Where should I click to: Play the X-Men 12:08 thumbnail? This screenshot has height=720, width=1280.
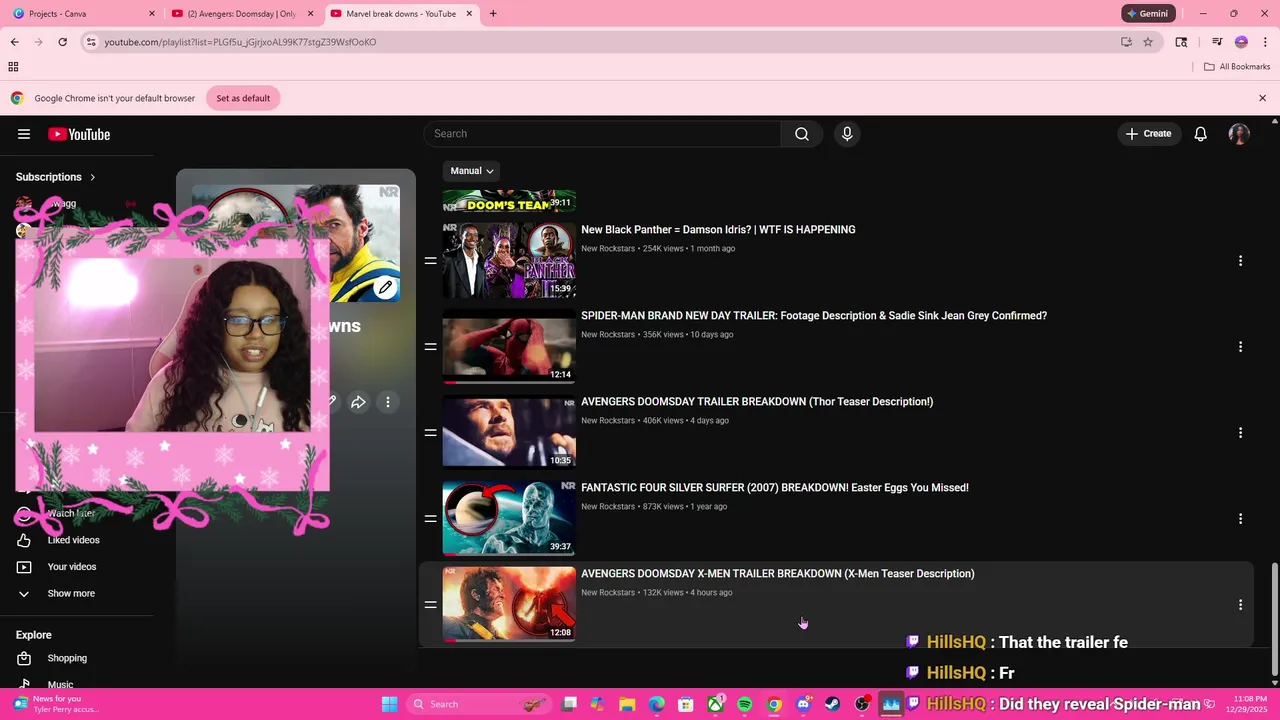pos(509,604)
